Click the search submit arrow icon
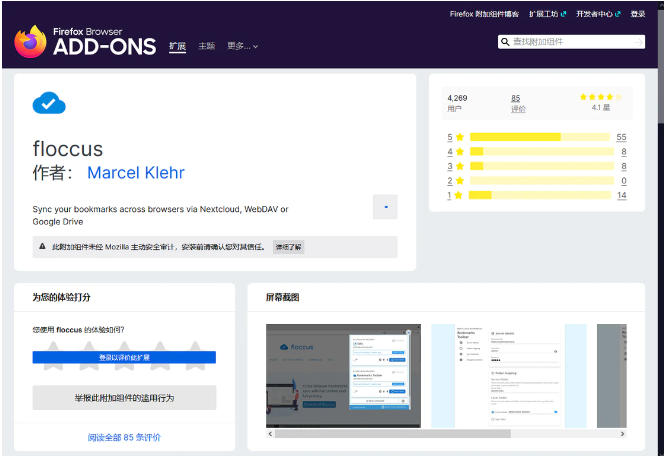 click(638, 41)
